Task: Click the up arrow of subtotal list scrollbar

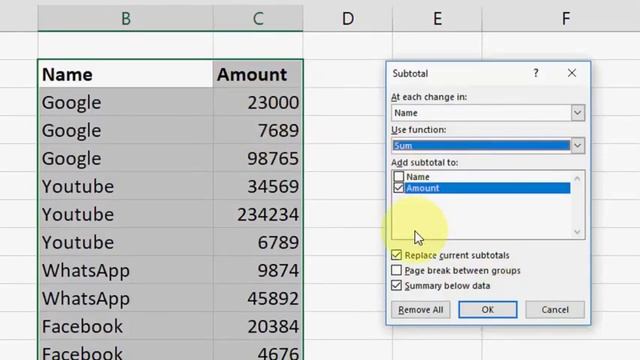Action: tap(577, 178)
